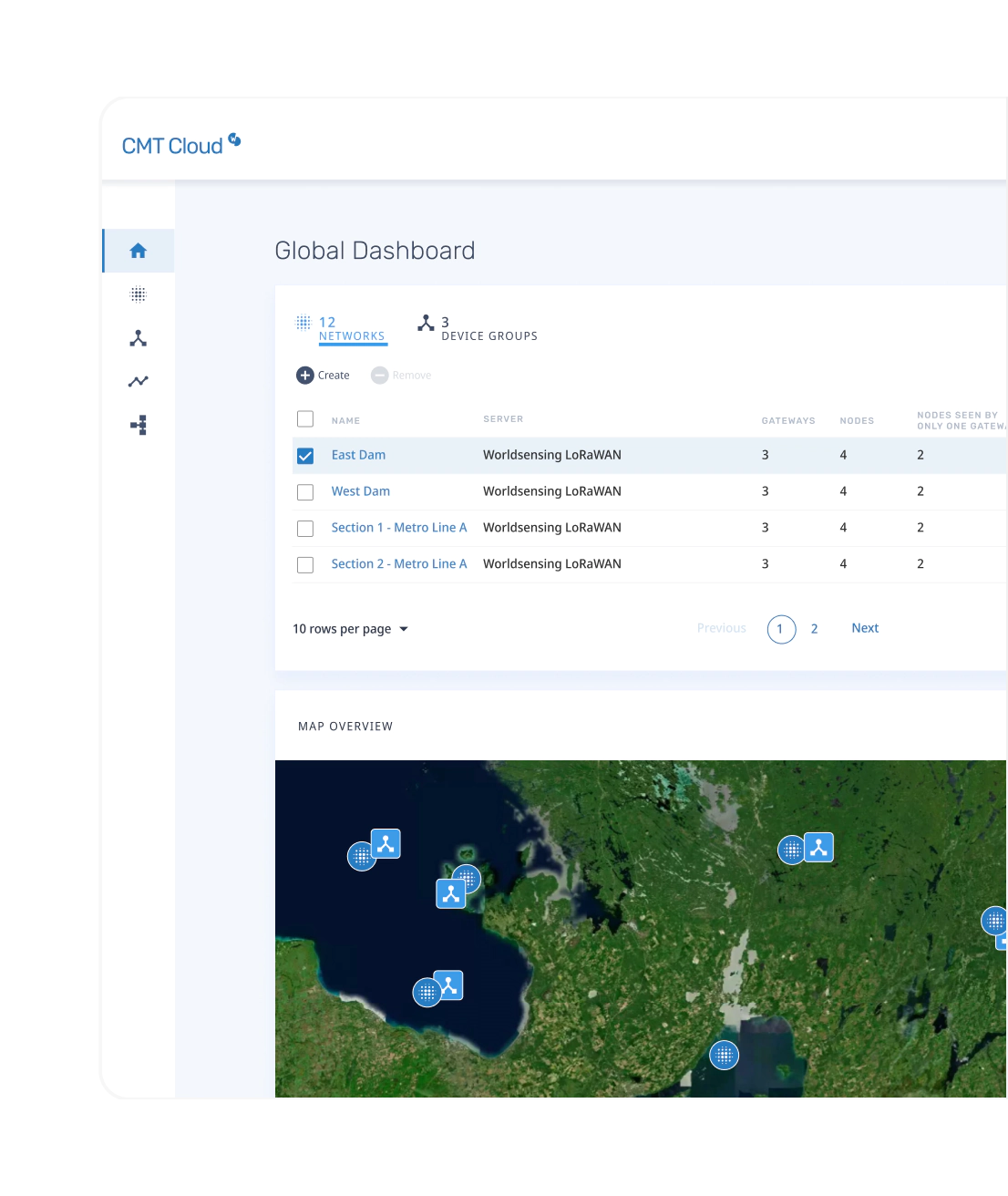Viewport: 1008px width, 1196px height.
Task: Open the 10 rows per page dropdown
Action: pos(342,628)
